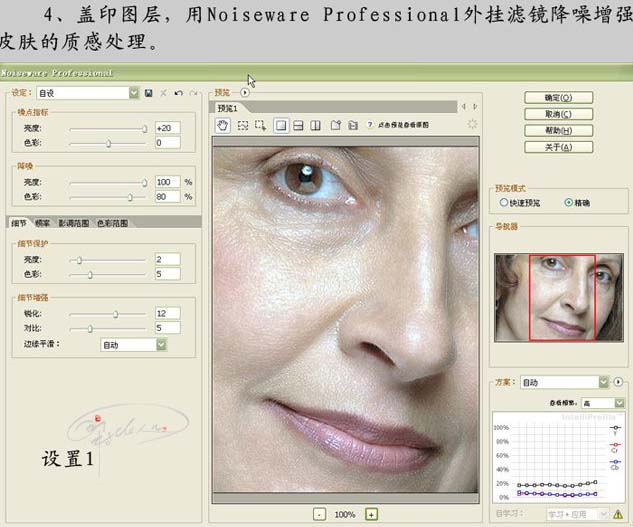The height and width of the screenshot is (527, 633).
Task: Click the 确定(O) button
Action: point(559,97)
